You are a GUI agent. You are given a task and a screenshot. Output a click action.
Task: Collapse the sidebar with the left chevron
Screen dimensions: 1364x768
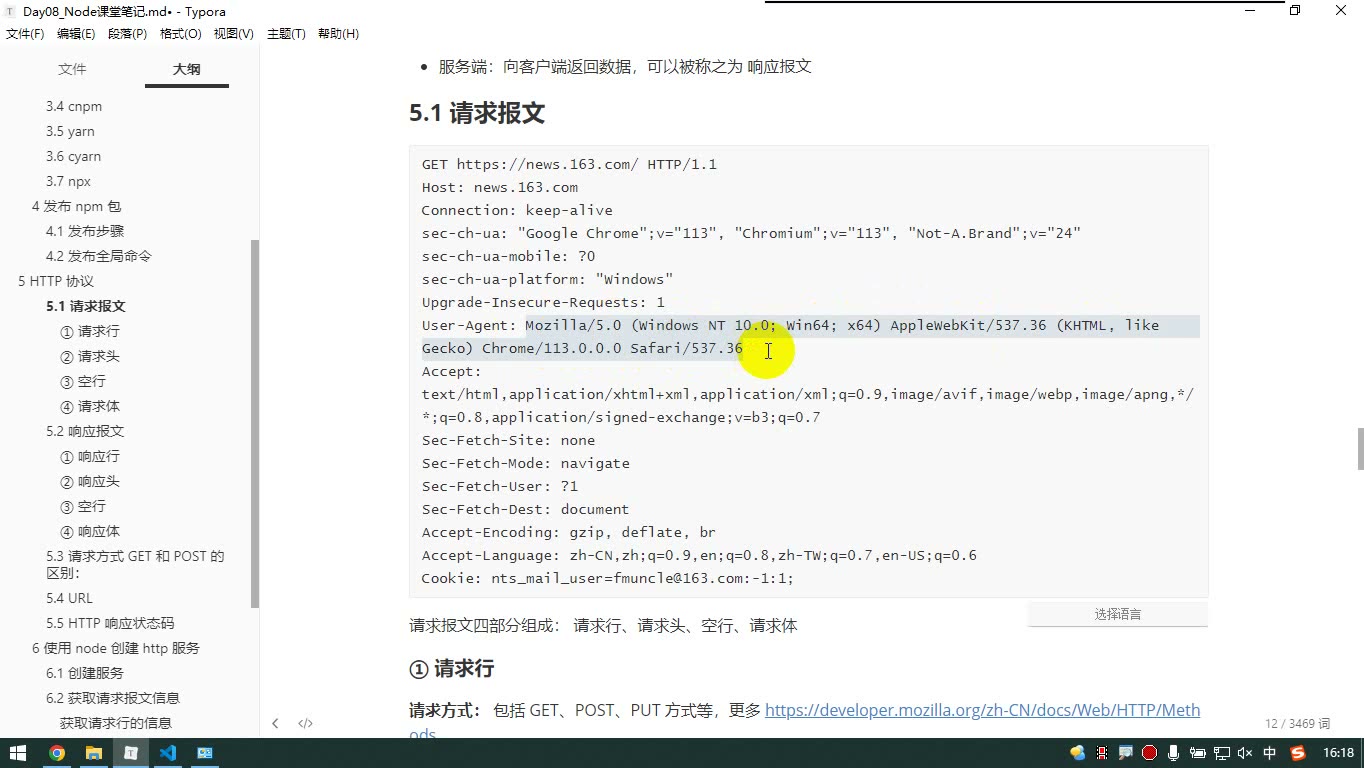pos(275,723)
